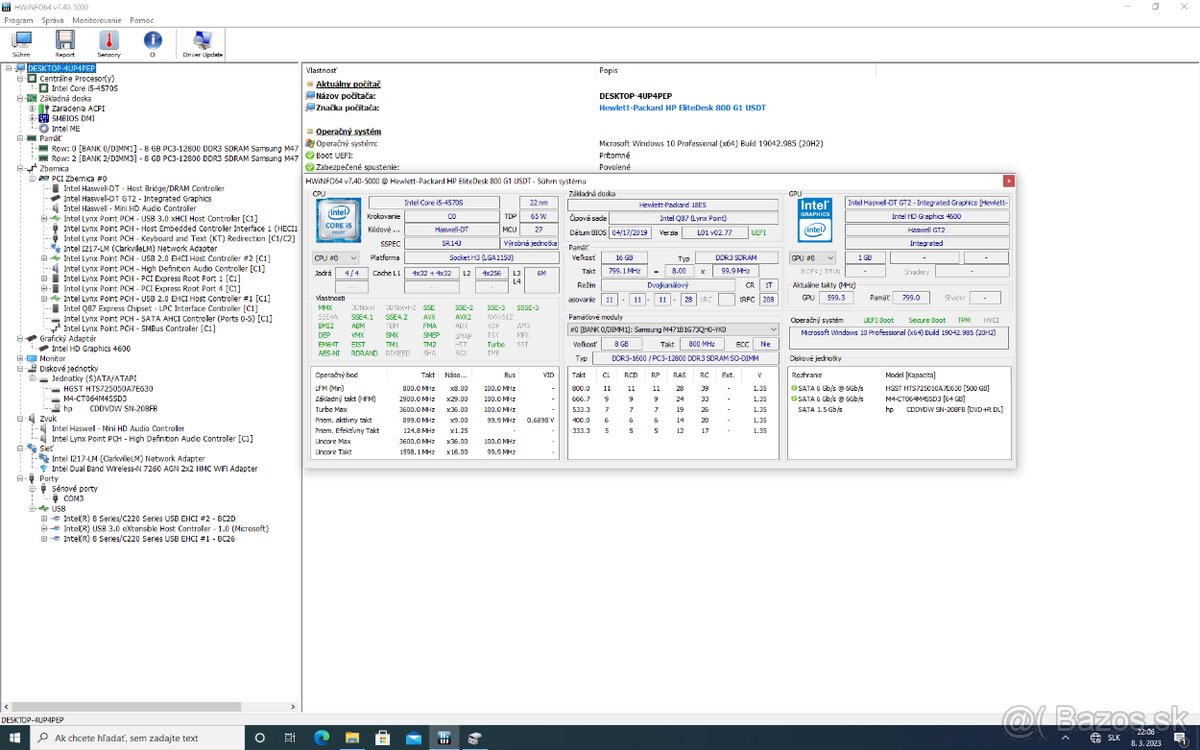This screenshot has width=1200, height=750.
Task: Launch Driver Update from toolbar
Action: coord(202,42)
